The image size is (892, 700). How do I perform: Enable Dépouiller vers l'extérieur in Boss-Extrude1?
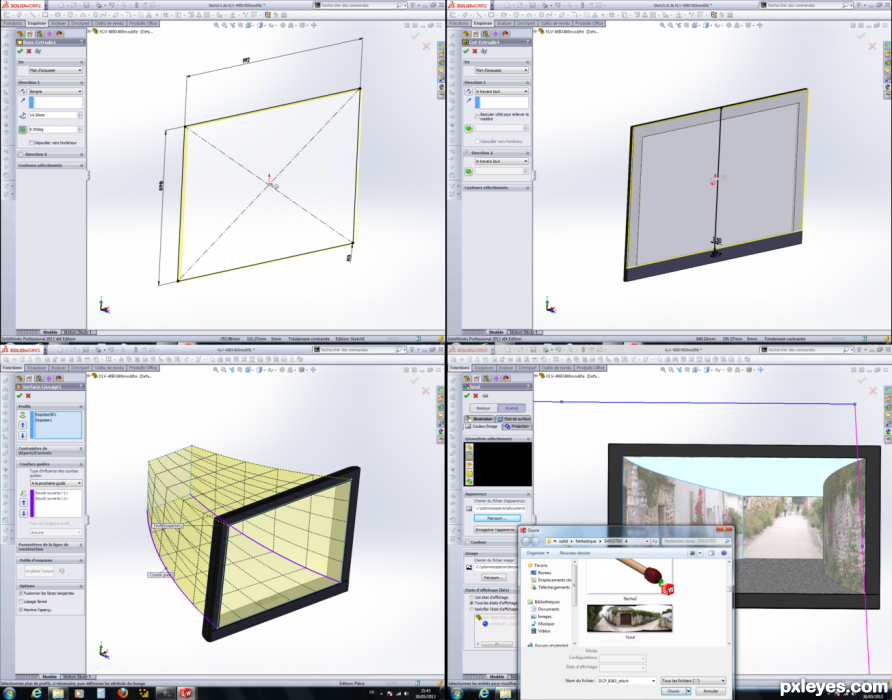[x=32, y=143]
